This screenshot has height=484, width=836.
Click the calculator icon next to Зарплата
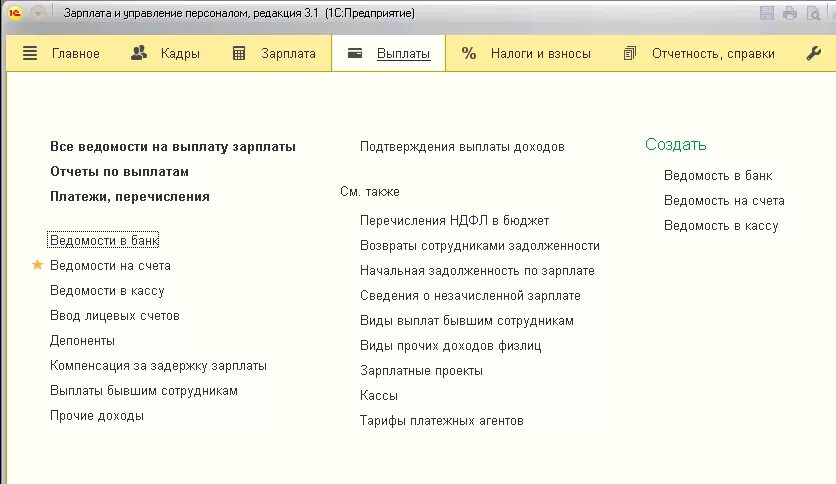[x=239, y=53]
